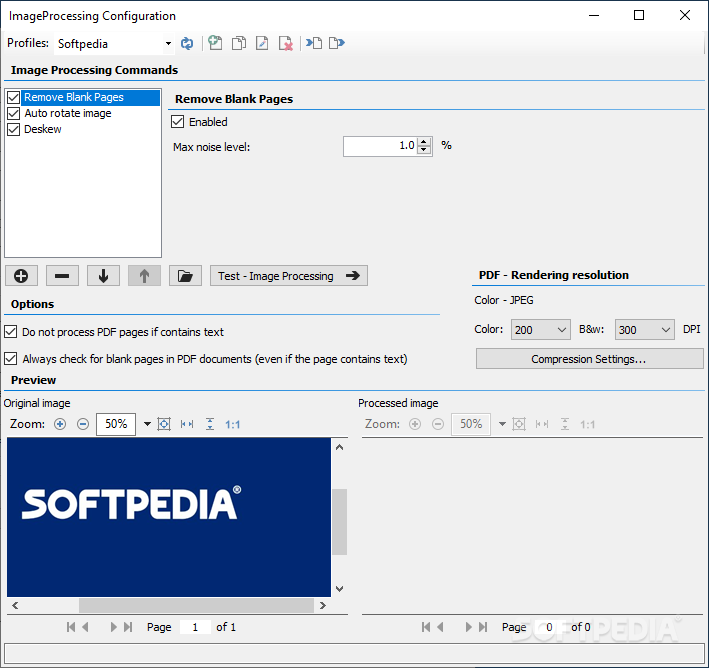Go to last page of processed image
This screenshot has height=668, width=709.
click(483, 627)
